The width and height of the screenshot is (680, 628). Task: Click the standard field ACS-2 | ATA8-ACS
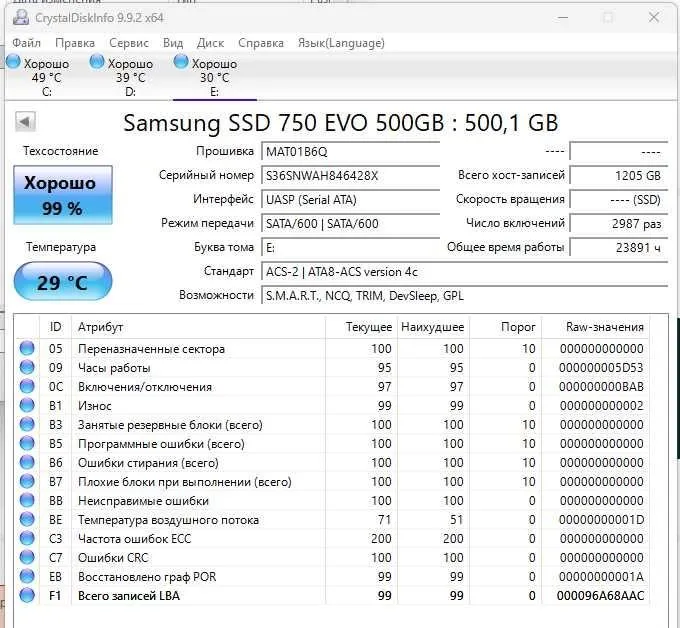(464, 272)
